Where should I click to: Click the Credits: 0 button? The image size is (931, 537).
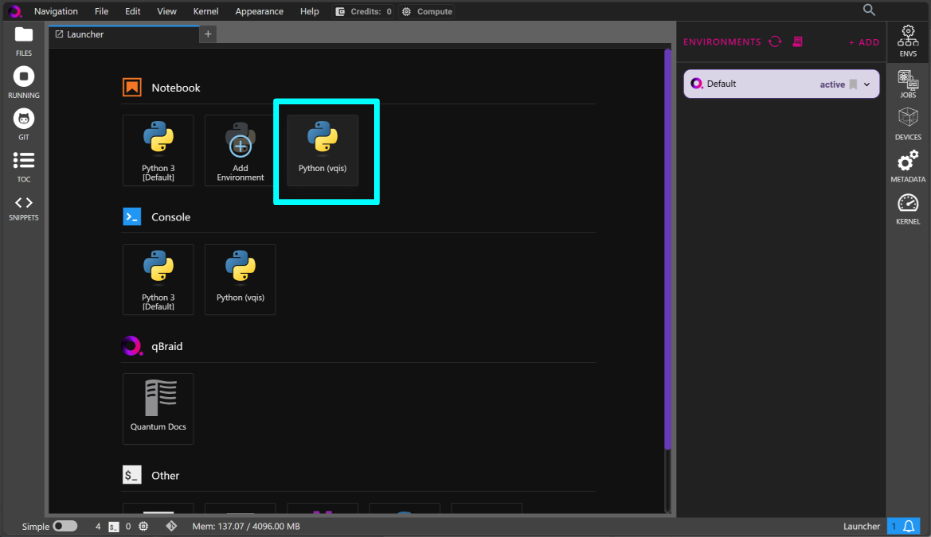tap(363, 11)
